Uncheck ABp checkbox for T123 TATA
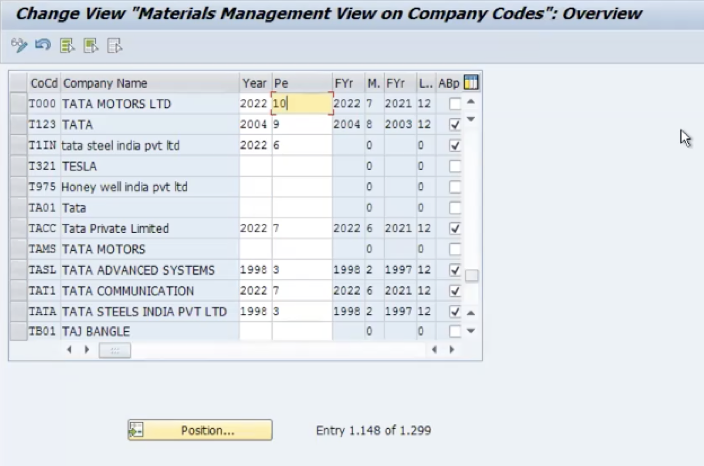 [455, 124]
